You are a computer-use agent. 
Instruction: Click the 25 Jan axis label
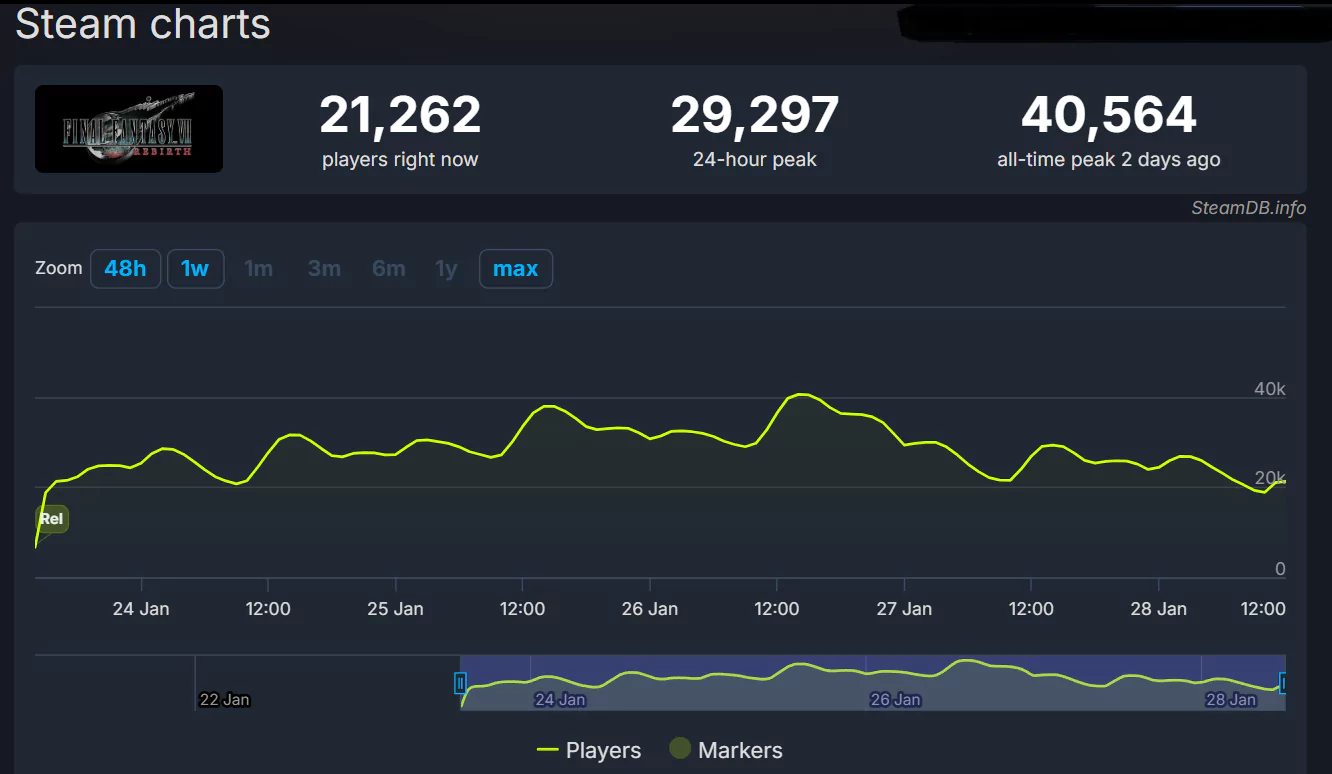[x=395, y=609]
